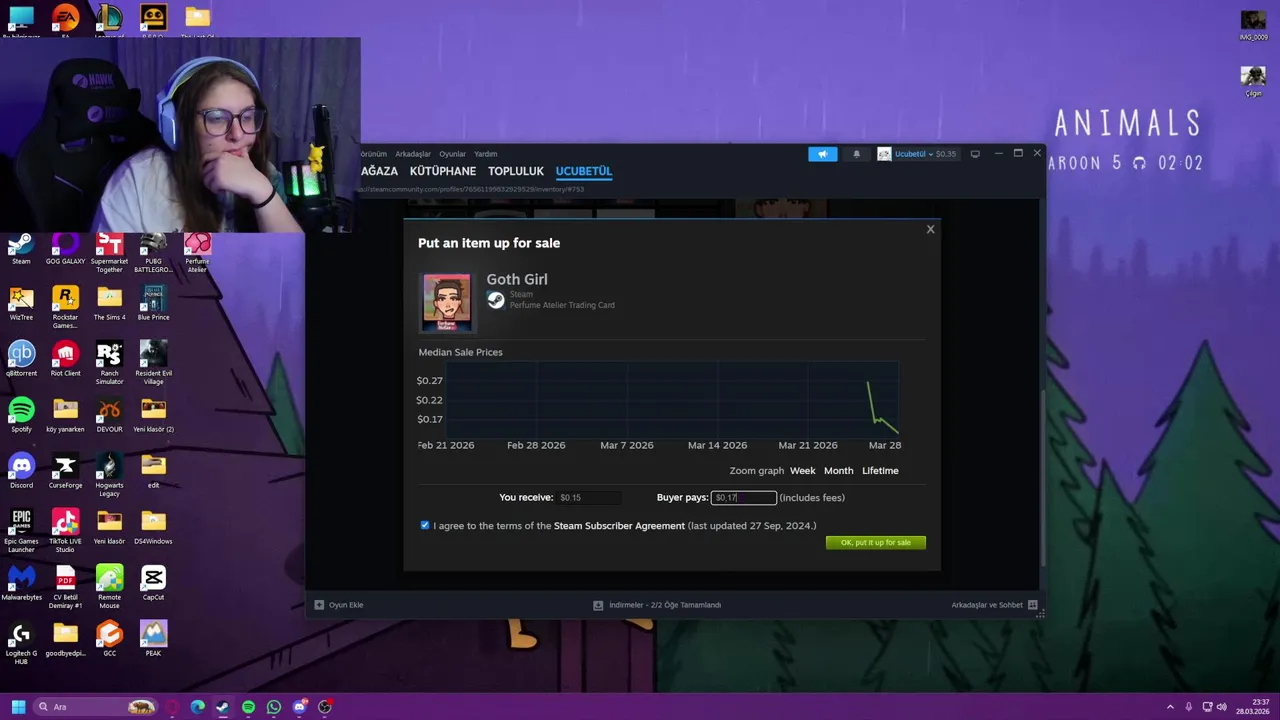Show hidden system tray icons
1280x720 pixels.
(x=1170, y=707)
